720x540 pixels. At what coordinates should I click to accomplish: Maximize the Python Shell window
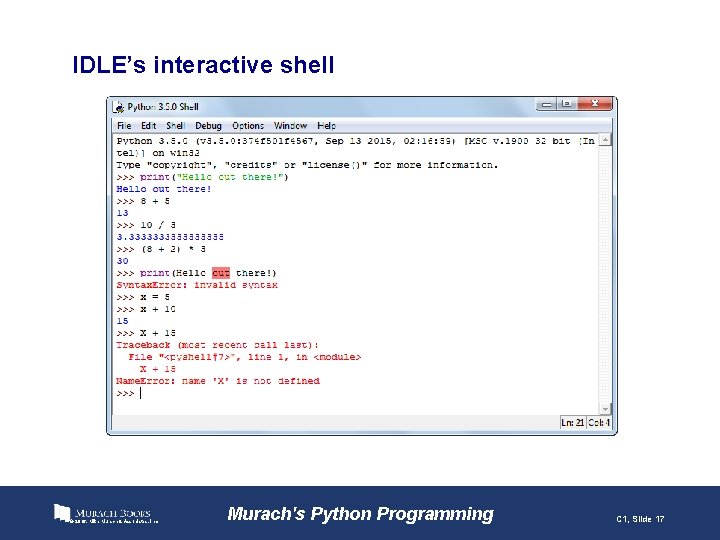(567, 104)
